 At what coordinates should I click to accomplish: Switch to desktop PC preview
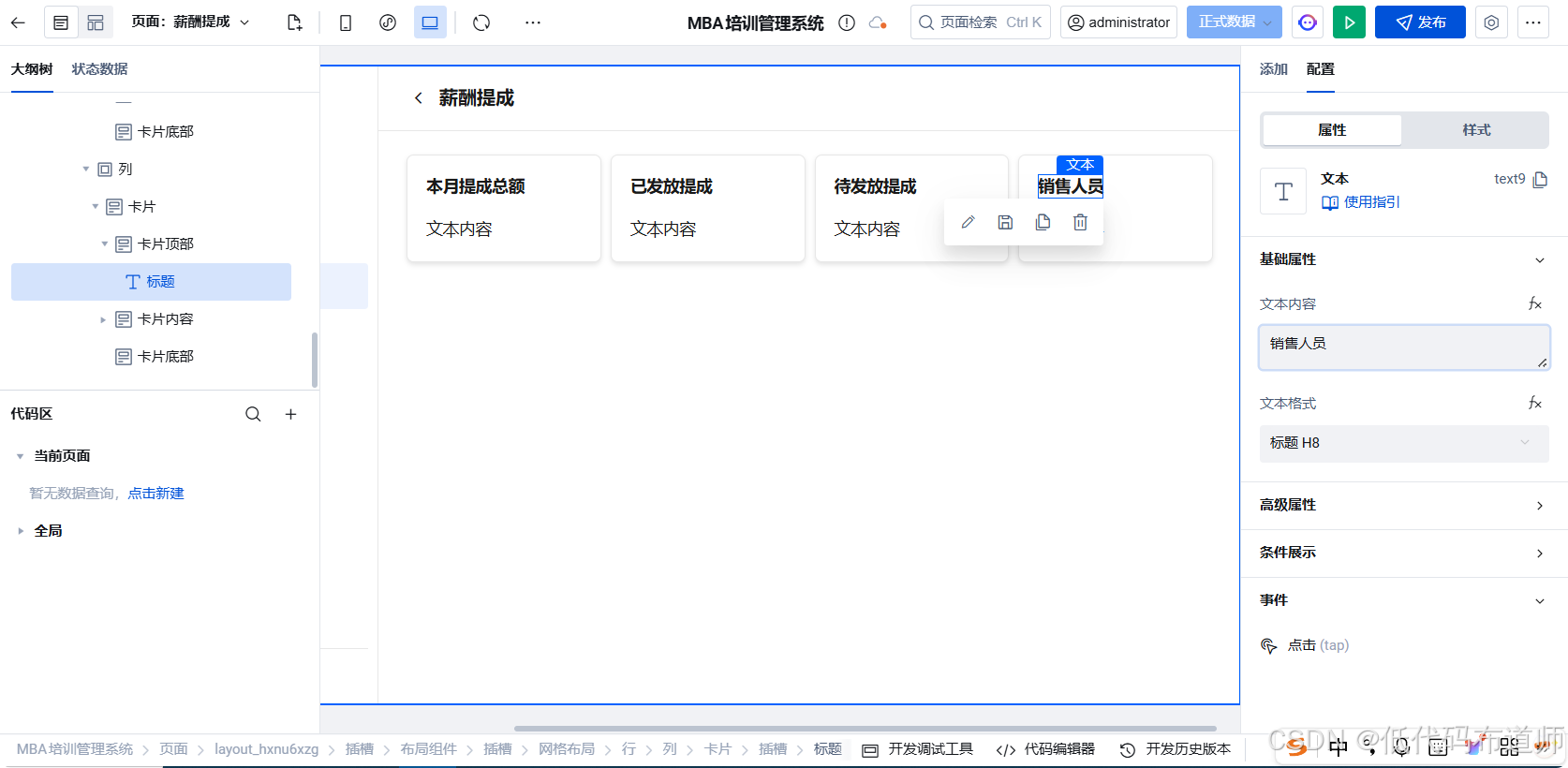click(430, 22)
